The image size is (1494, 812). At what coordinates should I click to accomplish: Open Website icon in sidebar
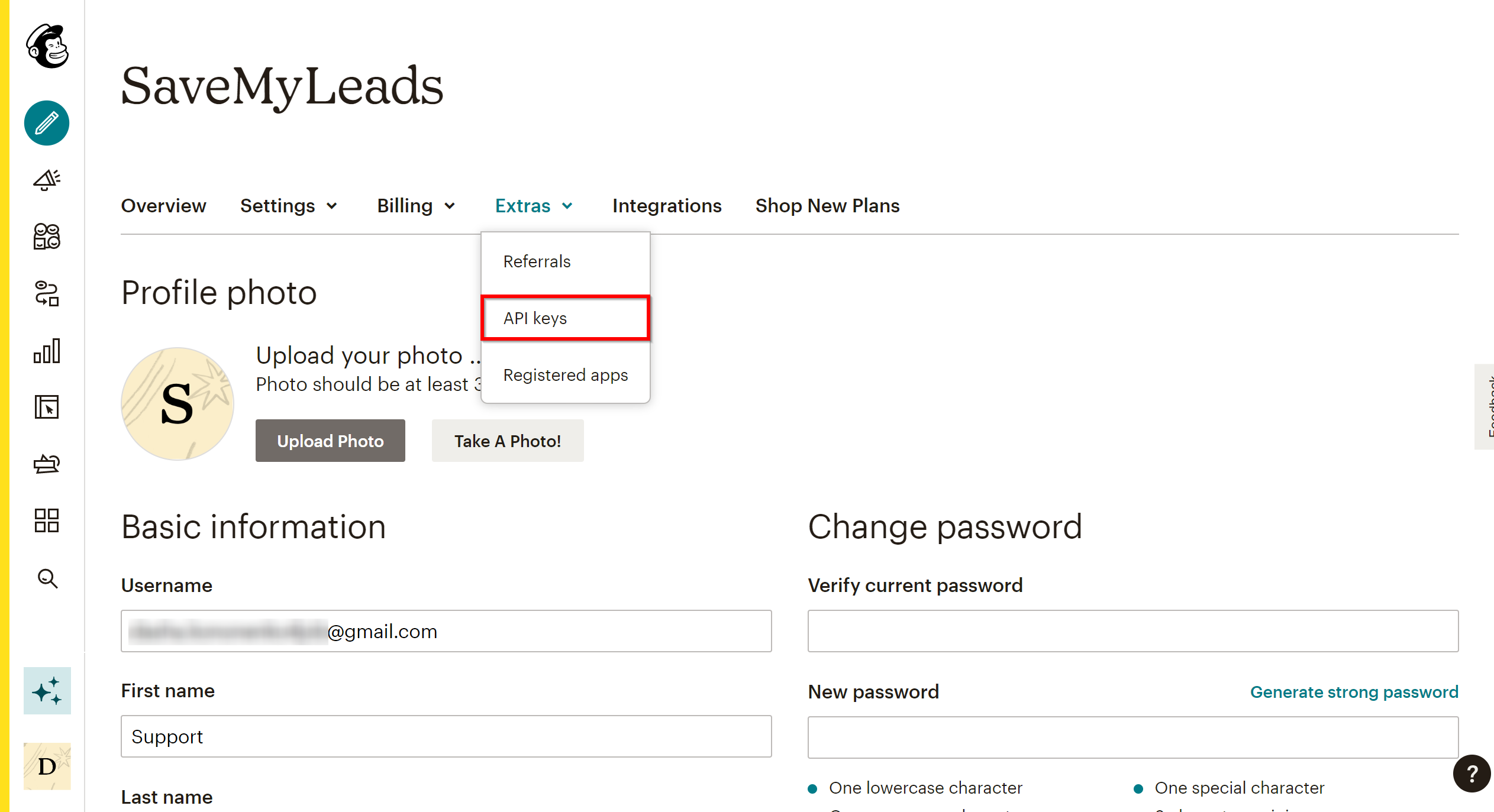tap(47, 407)
